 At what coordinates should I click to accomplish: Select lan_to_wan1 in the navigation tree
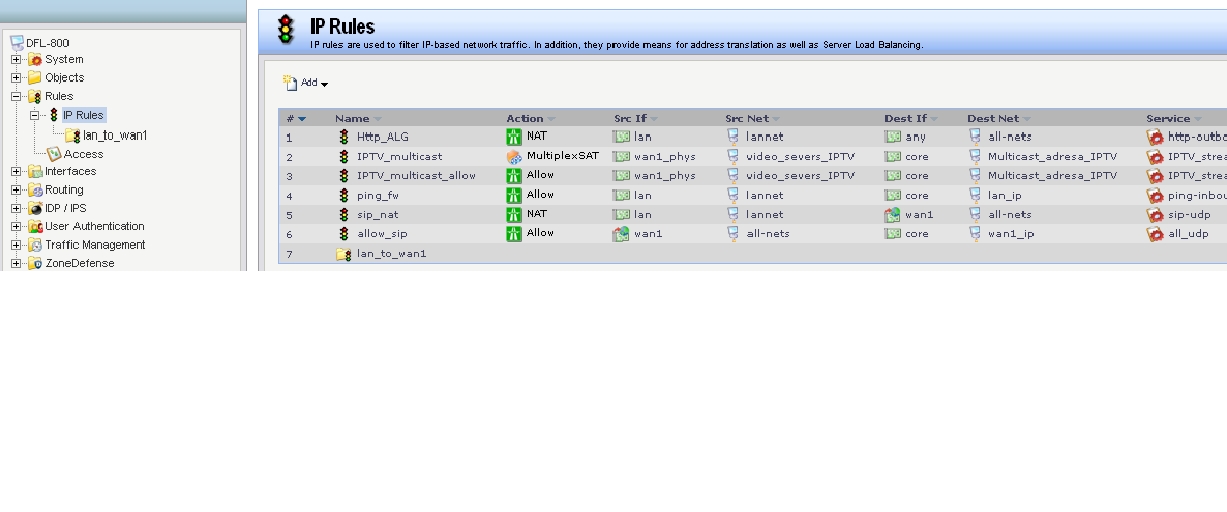coord(115,135)
